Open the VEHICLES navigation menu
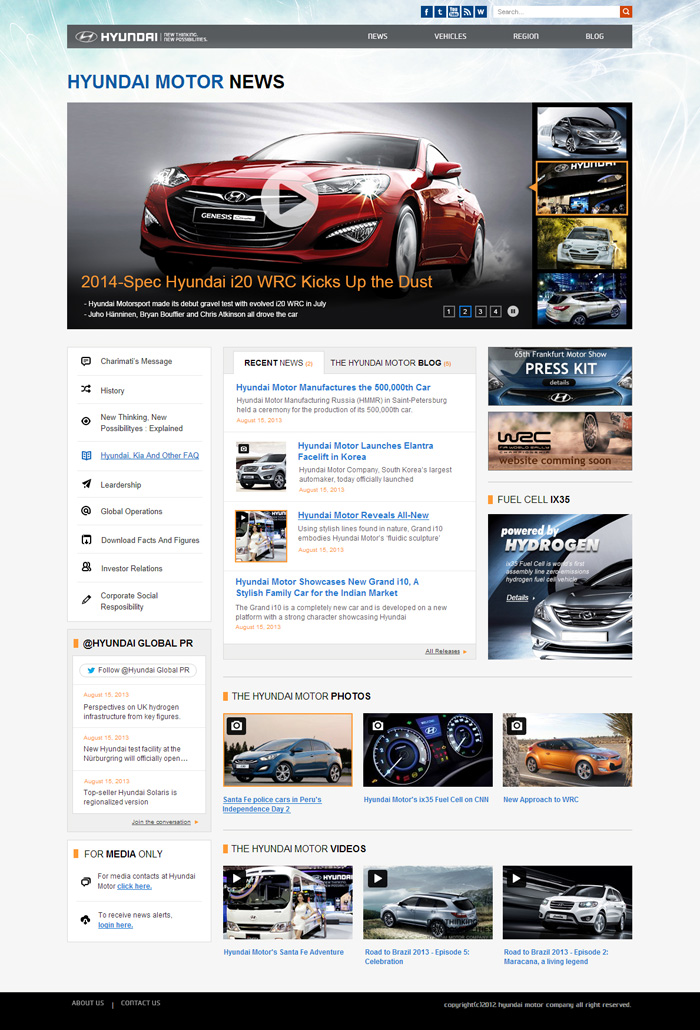The image size is (700, 1030). click(x=450, y=37)
